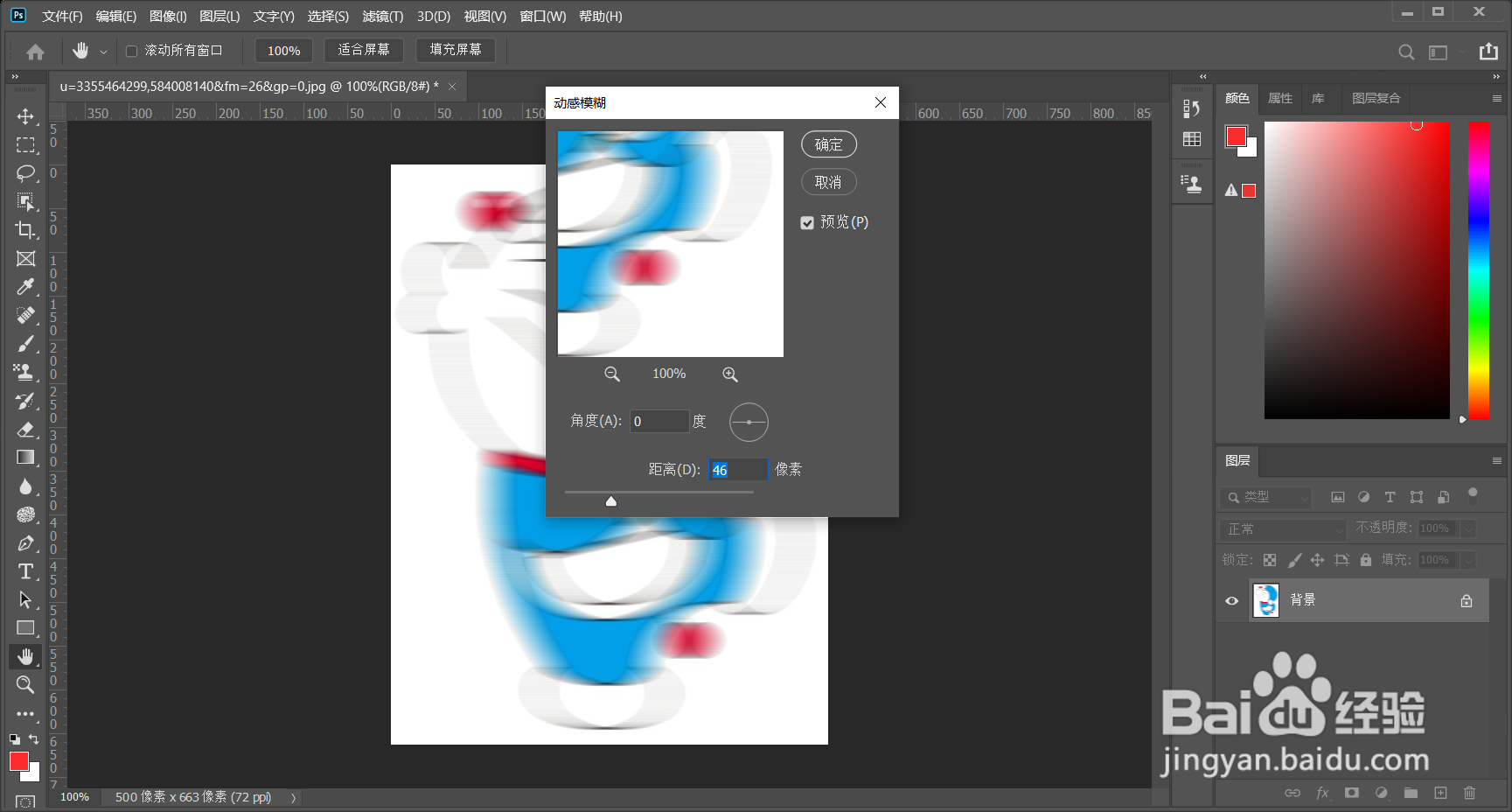Open the 填充 dropdown arrow
This screenshot has height=812, width=1512.
tap(1468, 560)
